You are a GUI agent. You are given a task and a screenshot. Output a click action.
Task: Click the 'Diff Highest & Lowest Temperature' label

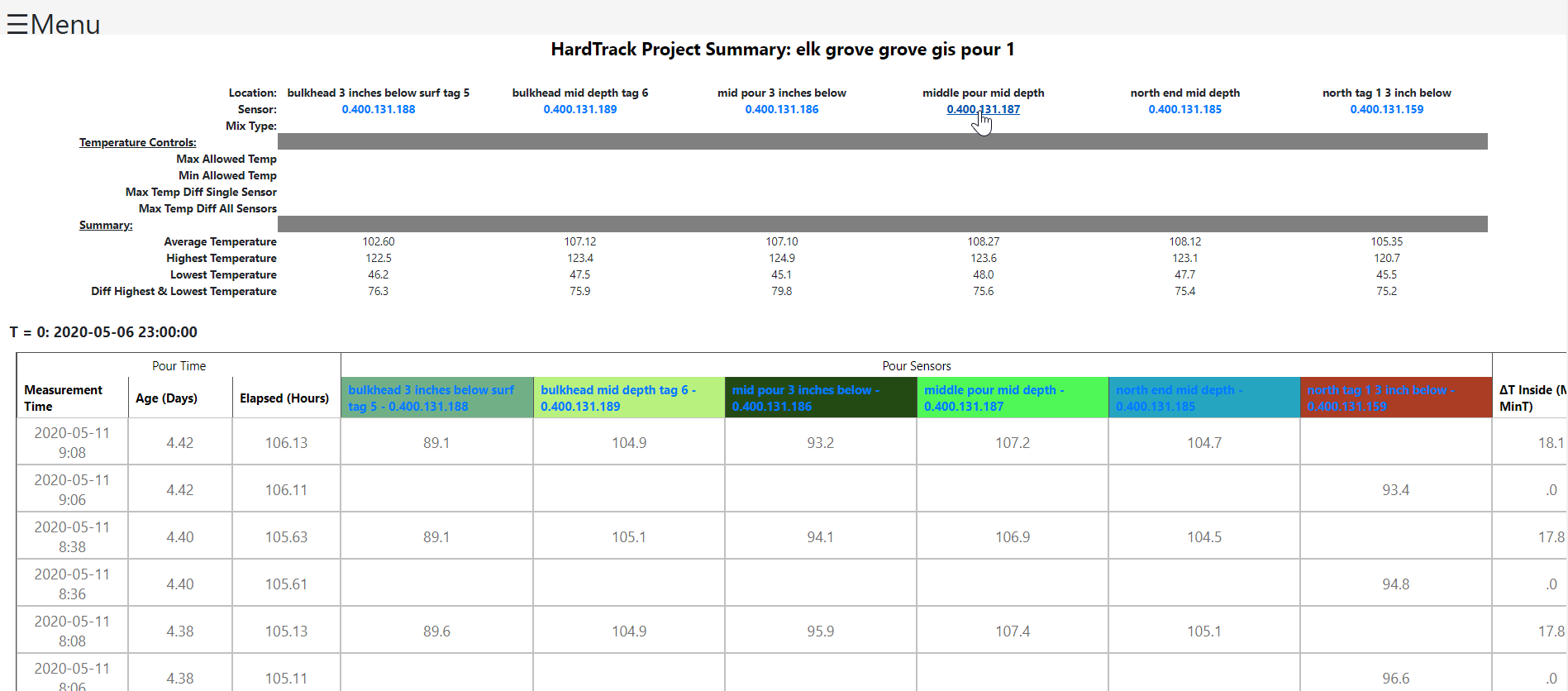(183, 291)
